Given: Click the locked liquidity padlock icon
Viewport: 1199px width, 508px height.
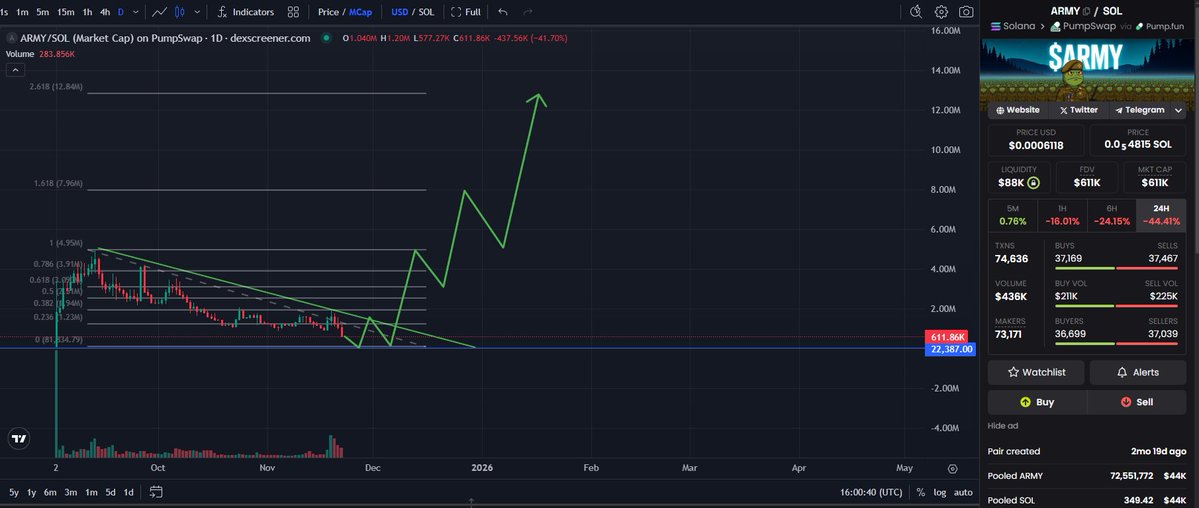Looking at the screenshot, I should coord(1033,183).
